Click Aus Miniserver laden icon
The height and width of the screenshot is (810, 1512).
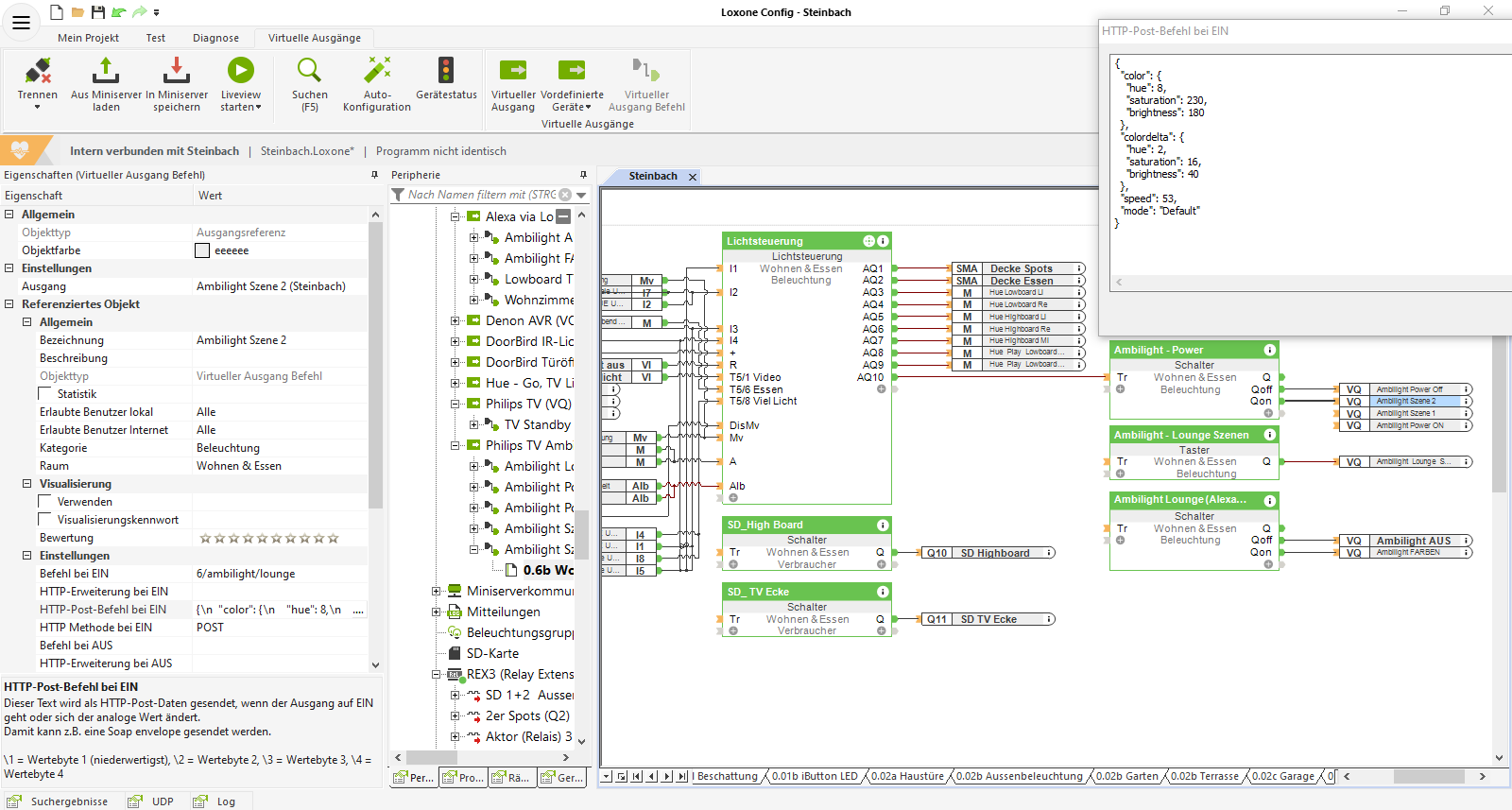coord(106,71)
